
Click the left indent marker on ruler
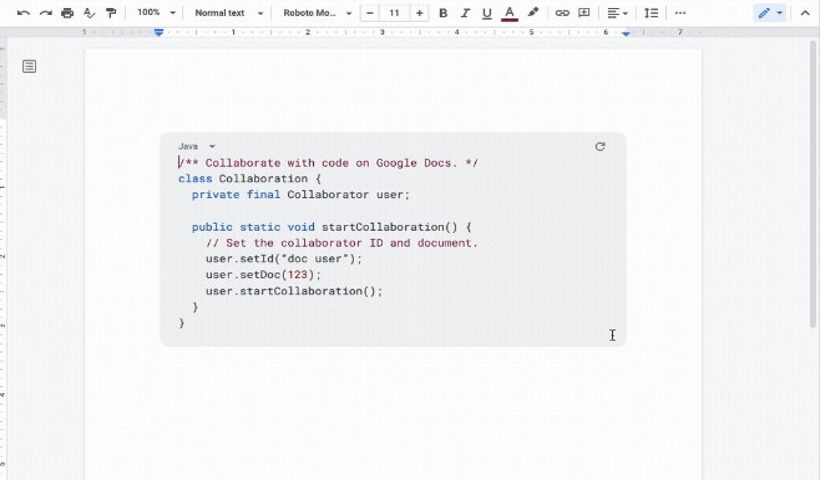coord(158,32)
